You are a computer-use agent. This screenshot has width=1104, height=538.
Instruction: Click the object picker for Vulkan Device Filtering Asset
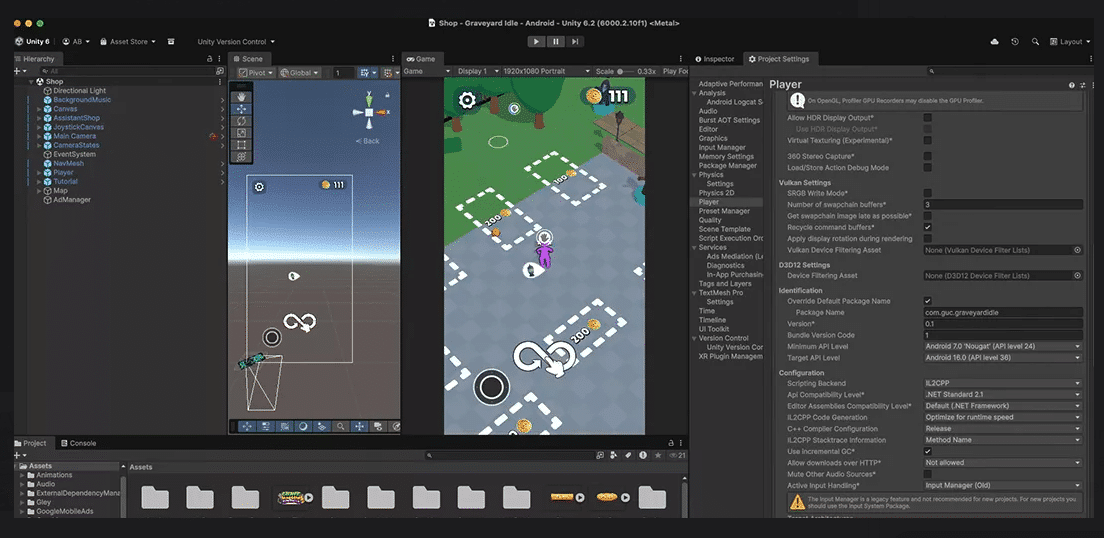1077,250
